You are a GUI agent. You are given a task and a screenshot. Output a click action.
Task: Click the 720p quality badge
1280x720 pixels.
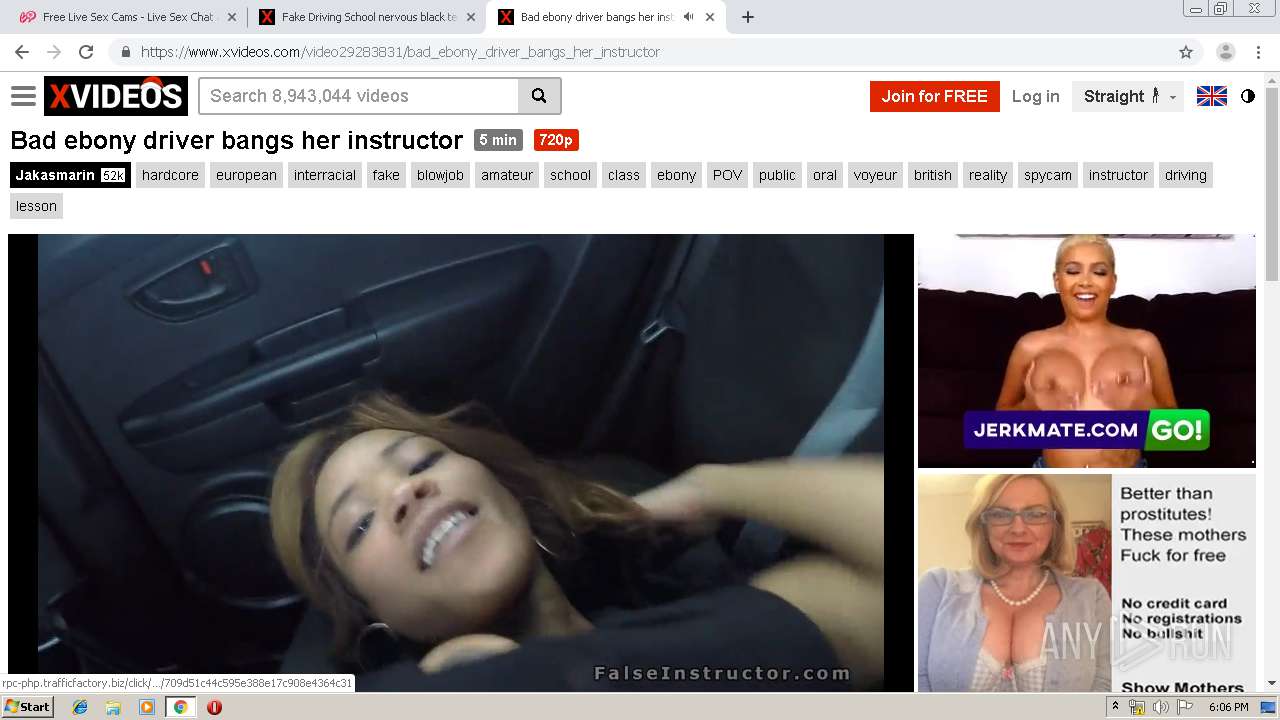tap(556, 140)
